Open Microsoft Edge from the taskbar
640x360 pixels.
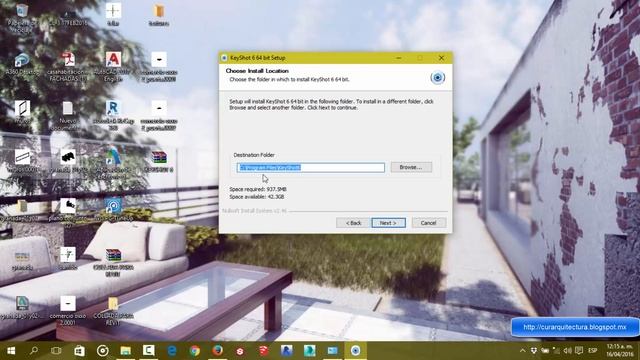pyautogui.click(x=172, y=351)
